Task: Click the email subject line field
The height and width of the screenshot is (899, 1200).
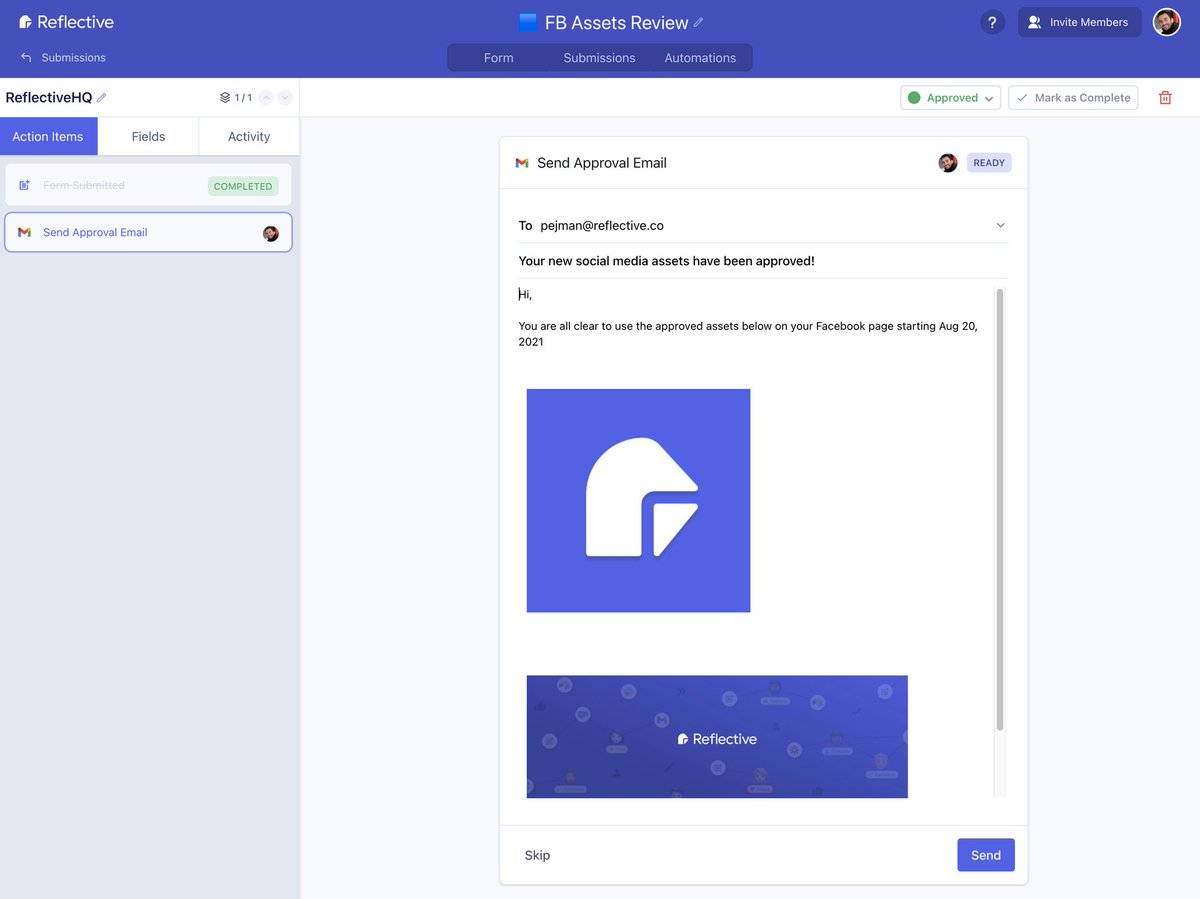Action: click(x=762, y=261)
